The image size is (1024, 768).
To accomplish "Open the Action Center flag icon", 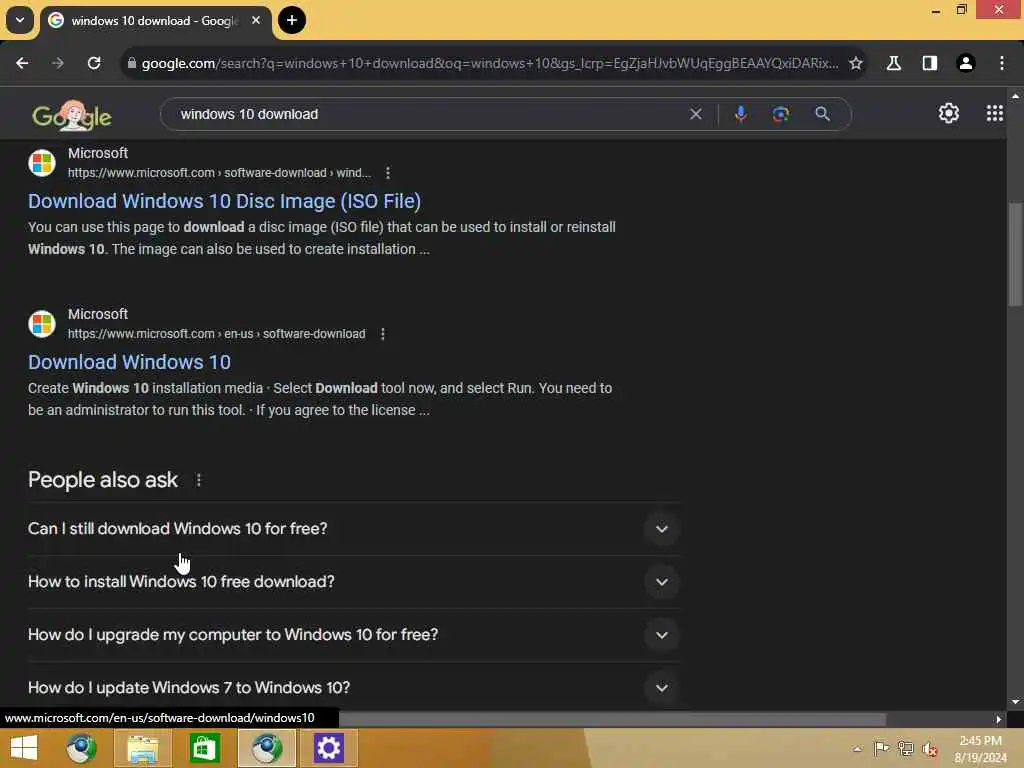I will (881, 748).
